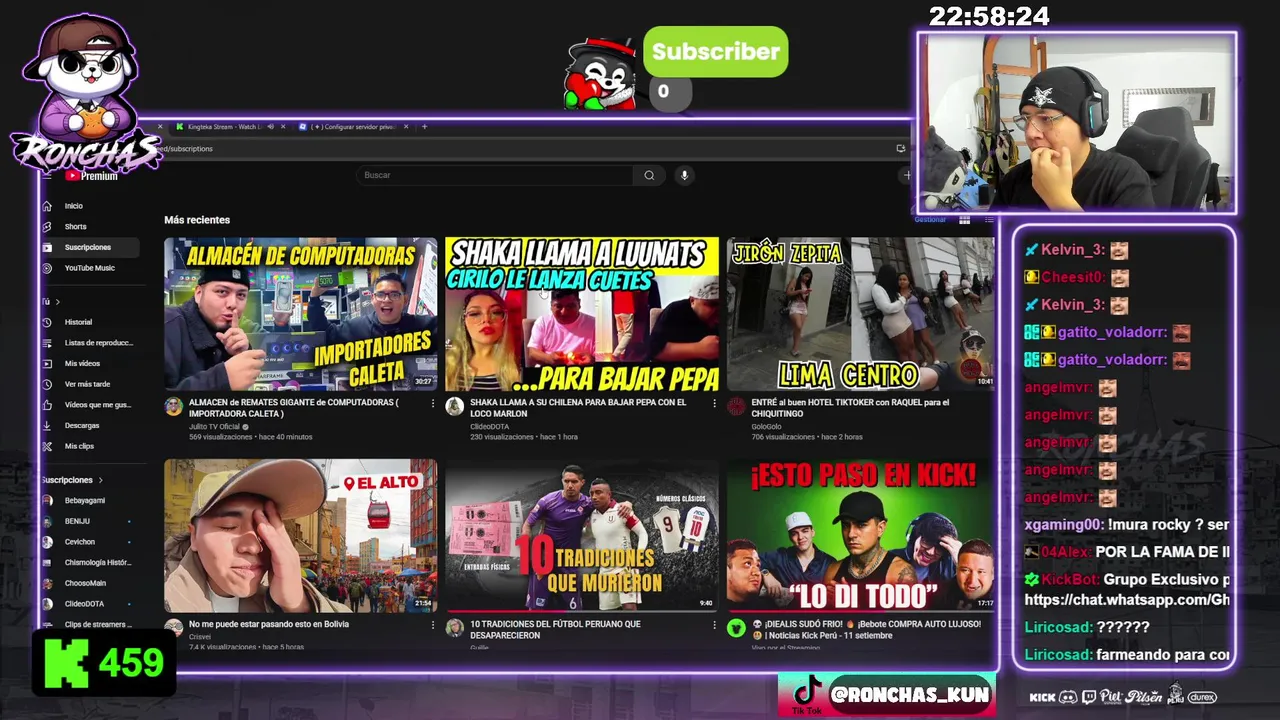Click the YouTube Premium logo
The width and height of the screenshot is (1280, 720).
tap(91, 176)
